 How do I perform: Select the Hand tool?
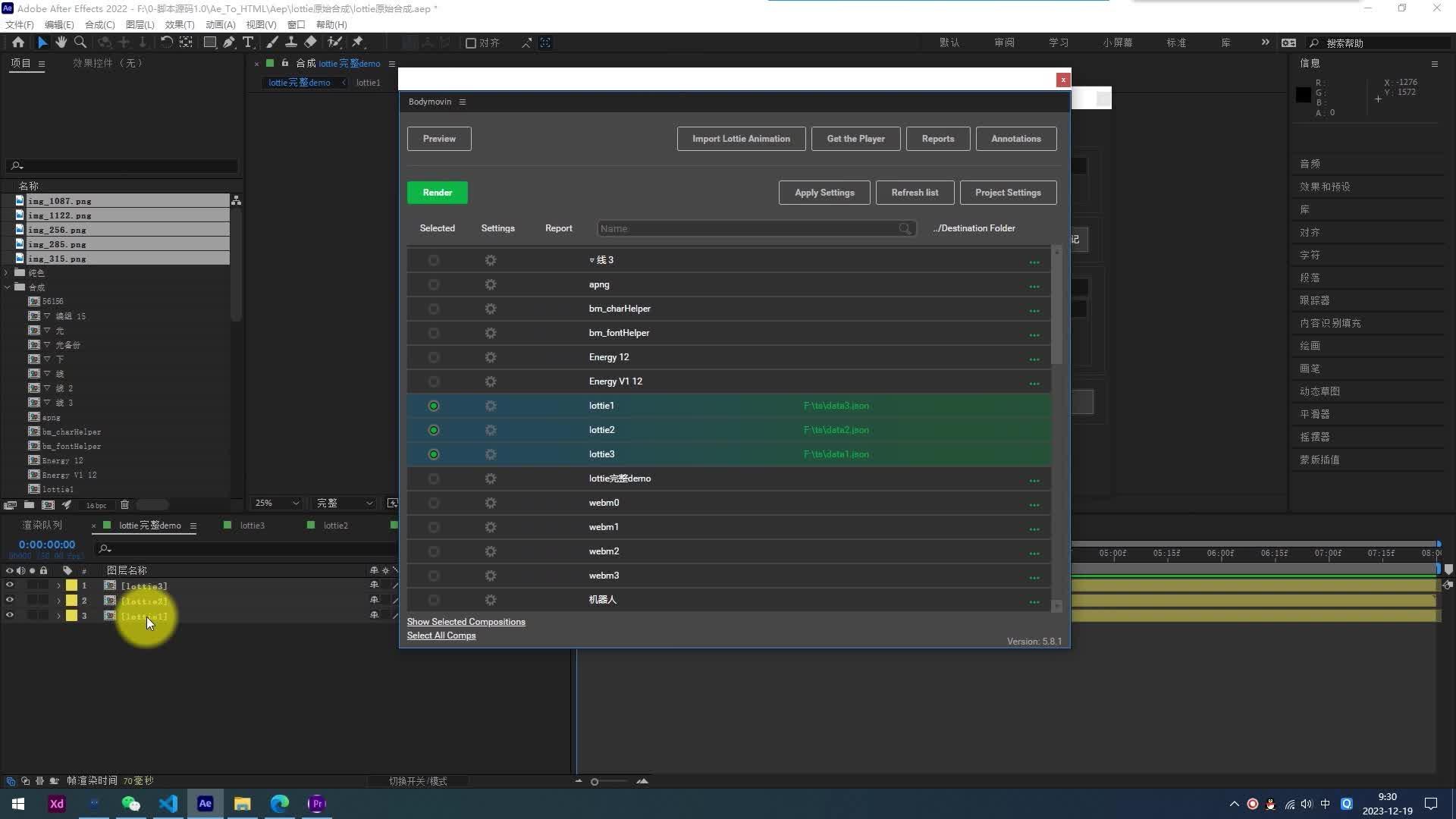[61, 42]
